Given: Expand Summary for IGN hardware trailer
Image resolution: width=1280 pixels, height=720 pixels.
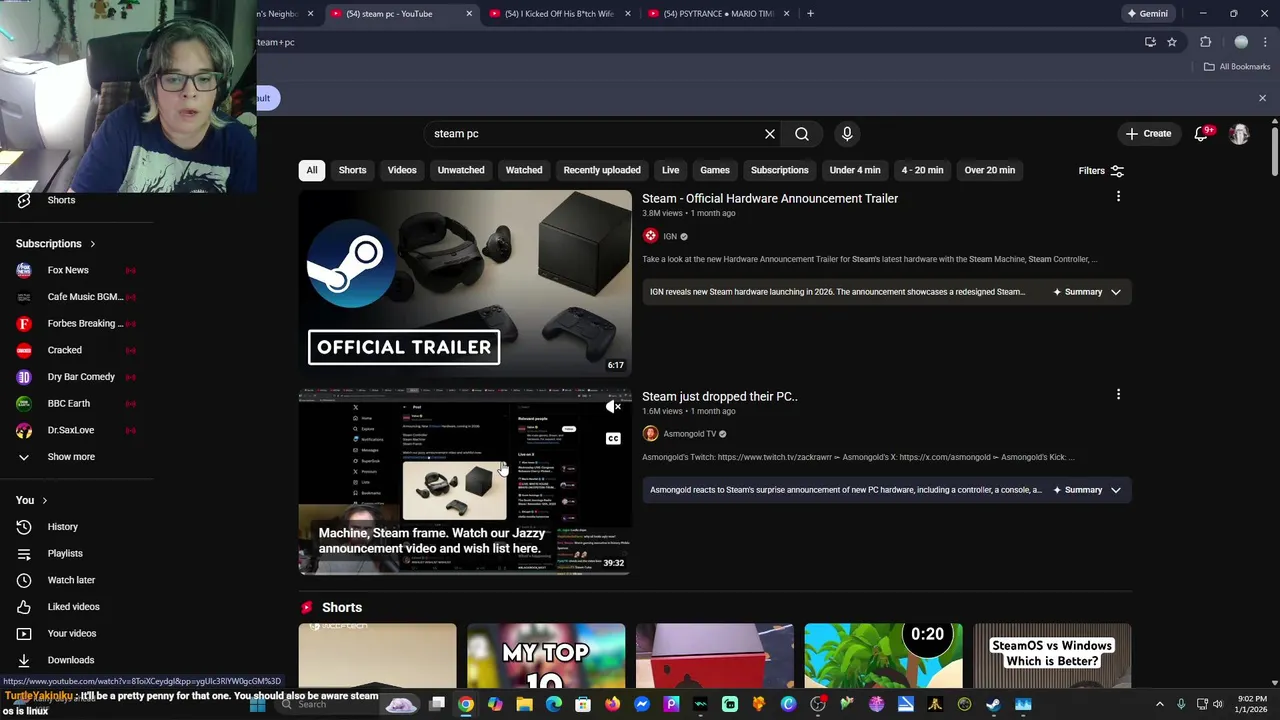Looking at the screenshot, I should 1087,292.
